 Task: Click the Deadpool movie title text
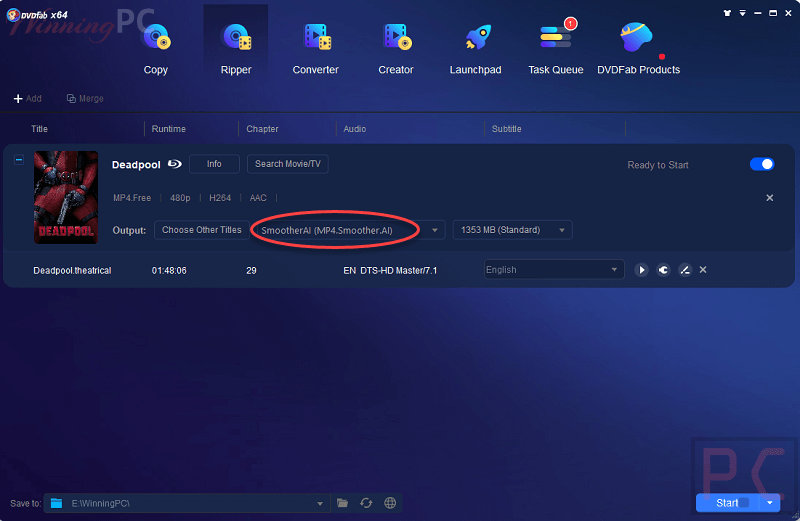coord(136,165)
